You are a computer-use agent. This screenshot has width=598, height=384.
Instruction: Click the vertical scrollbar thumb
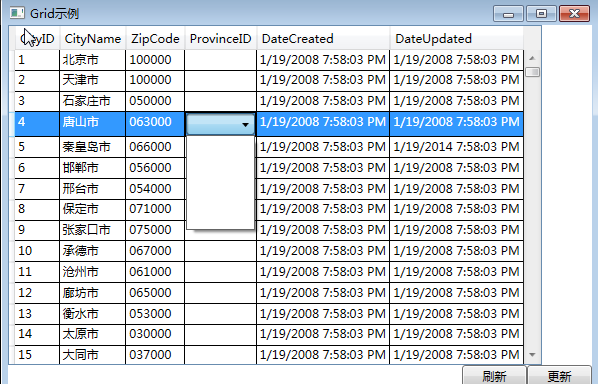tap(532, 72)
